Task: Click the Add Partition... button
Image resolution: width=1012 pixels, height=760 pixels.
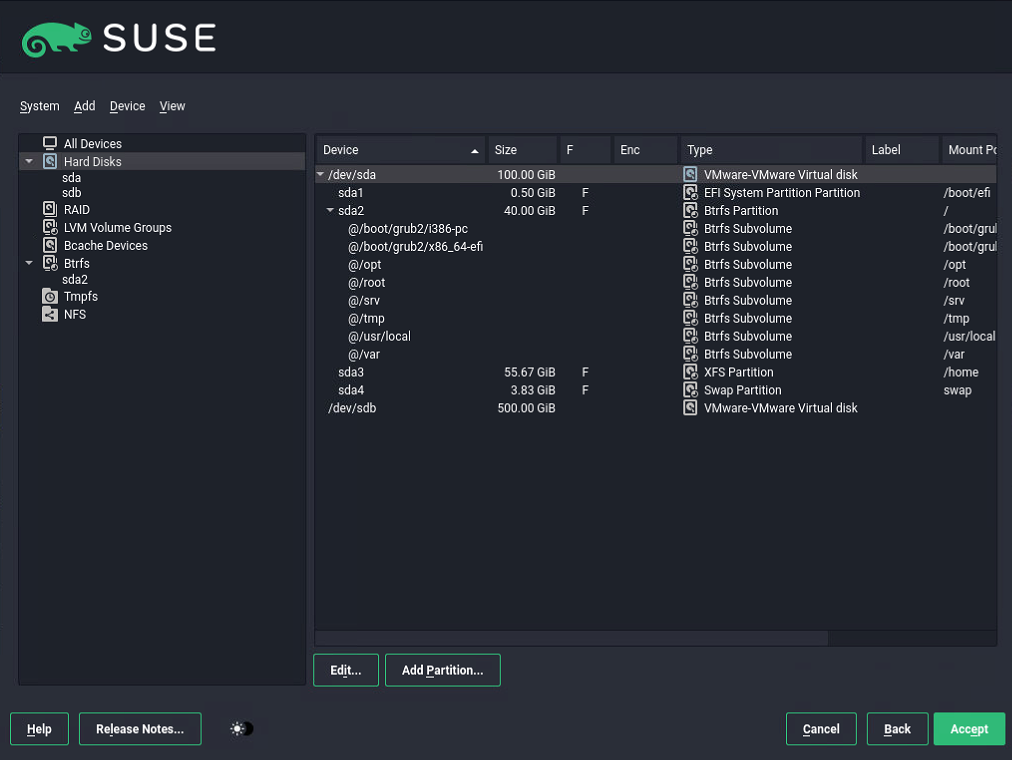Action: [443, 670]
